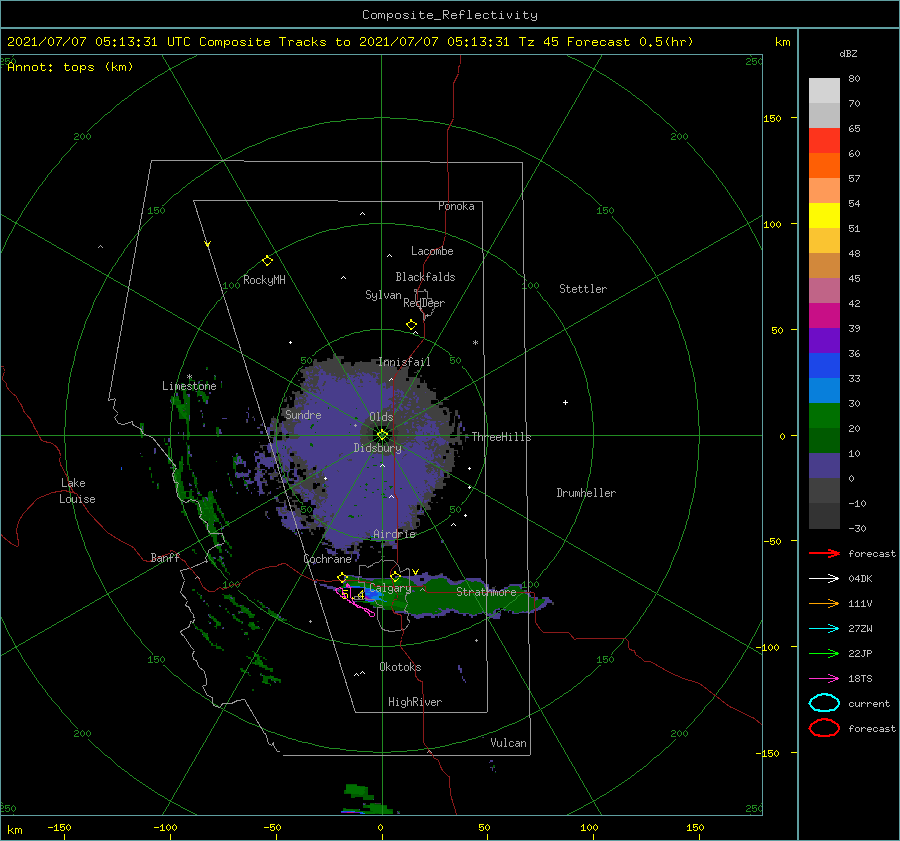The image size is (900, 841).
Task: Click the Didsbury label
Action: [377, 448]
